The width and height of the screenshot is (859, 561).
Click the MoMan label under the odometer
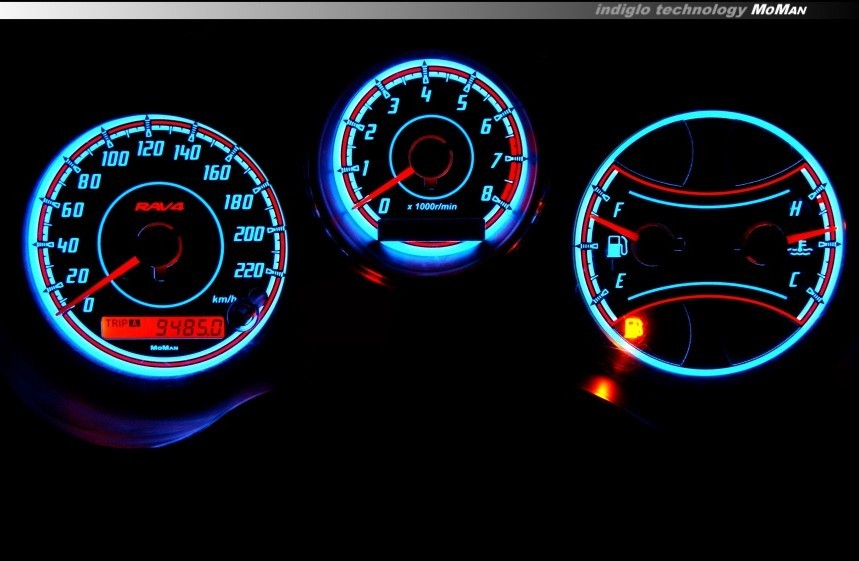[x=162, y=347]
